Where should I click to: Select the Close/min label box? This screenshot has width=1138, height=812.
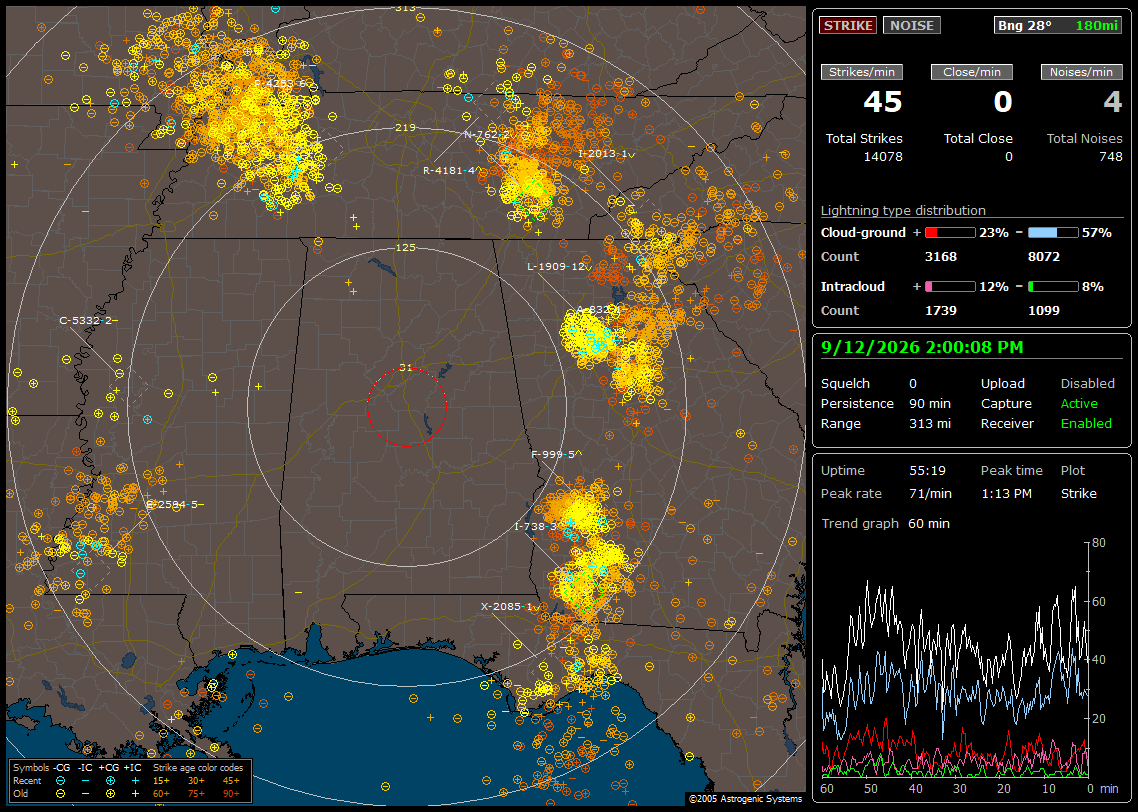[972, 72]
